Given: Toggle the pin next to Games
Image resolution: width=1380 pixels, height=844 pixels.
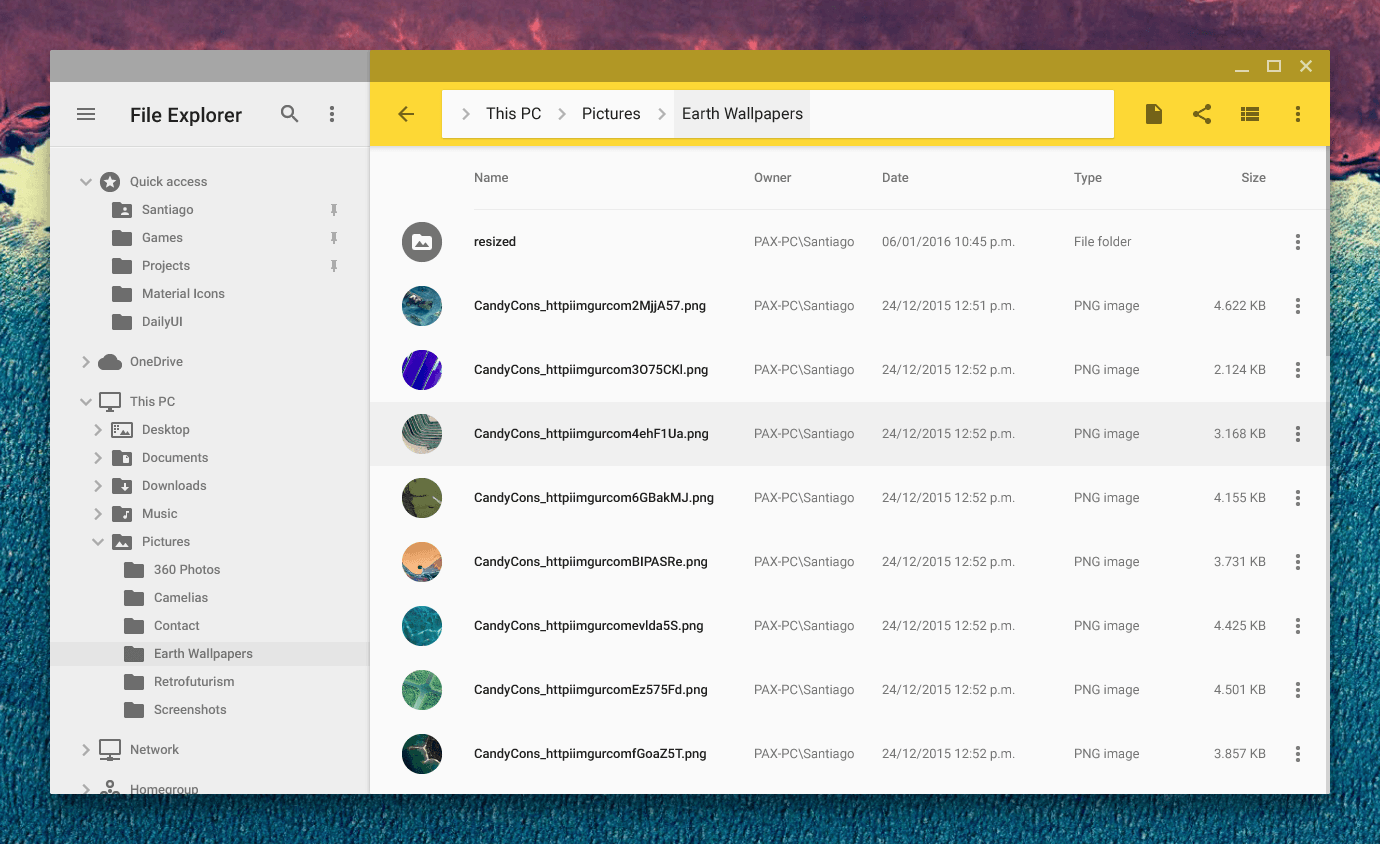Looking at the screenshot, I should 334,238.
